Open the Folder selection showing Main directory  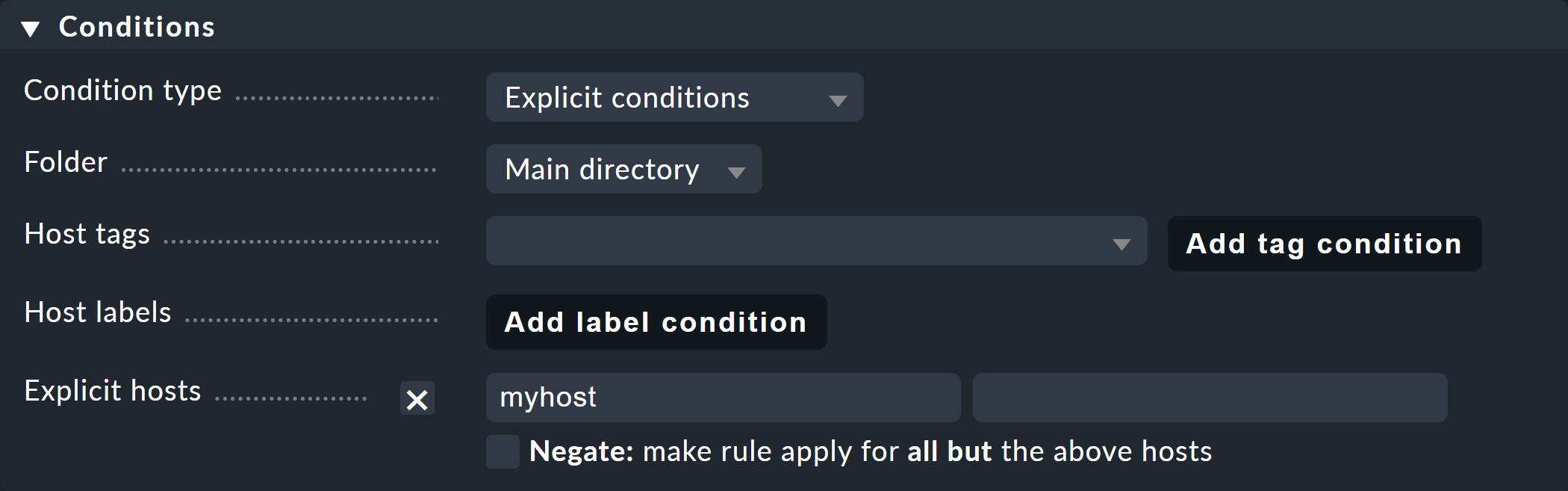(x=623, y=170)
